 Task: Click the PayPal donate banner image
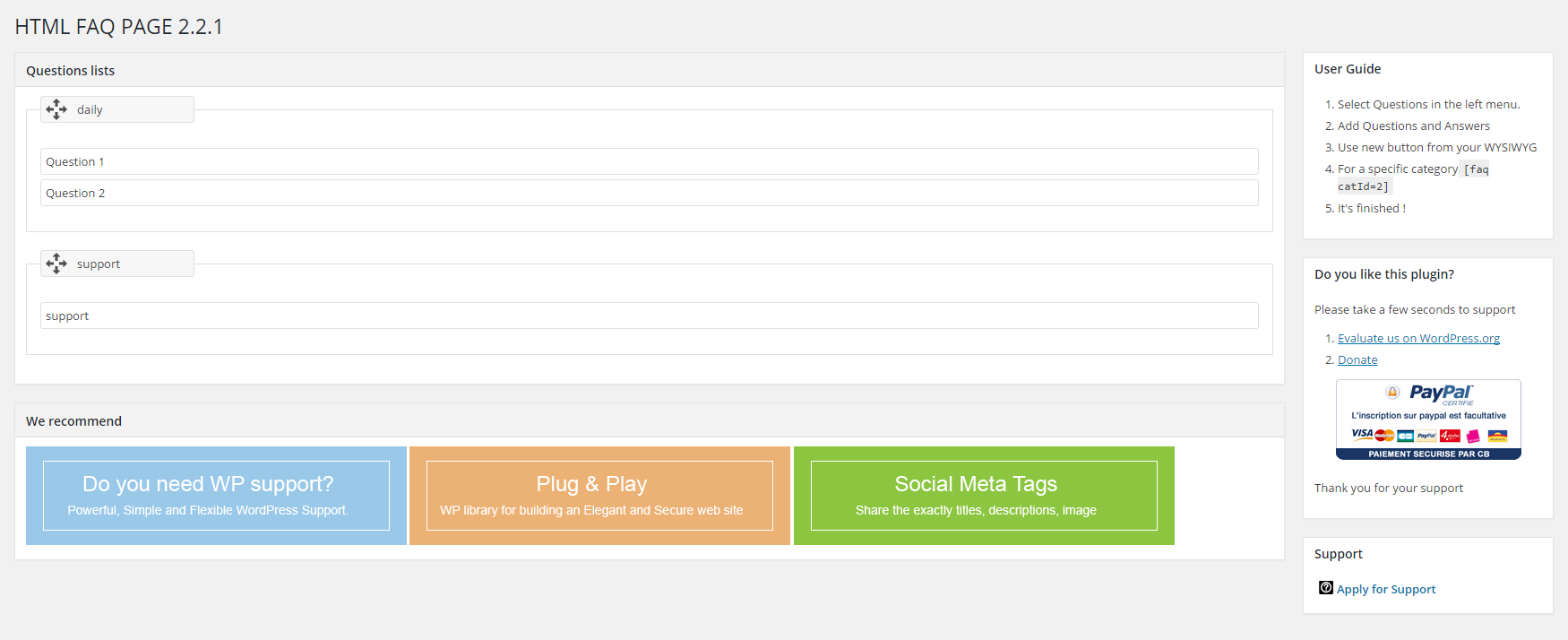pyautogui.click(x=1428, y=419)
